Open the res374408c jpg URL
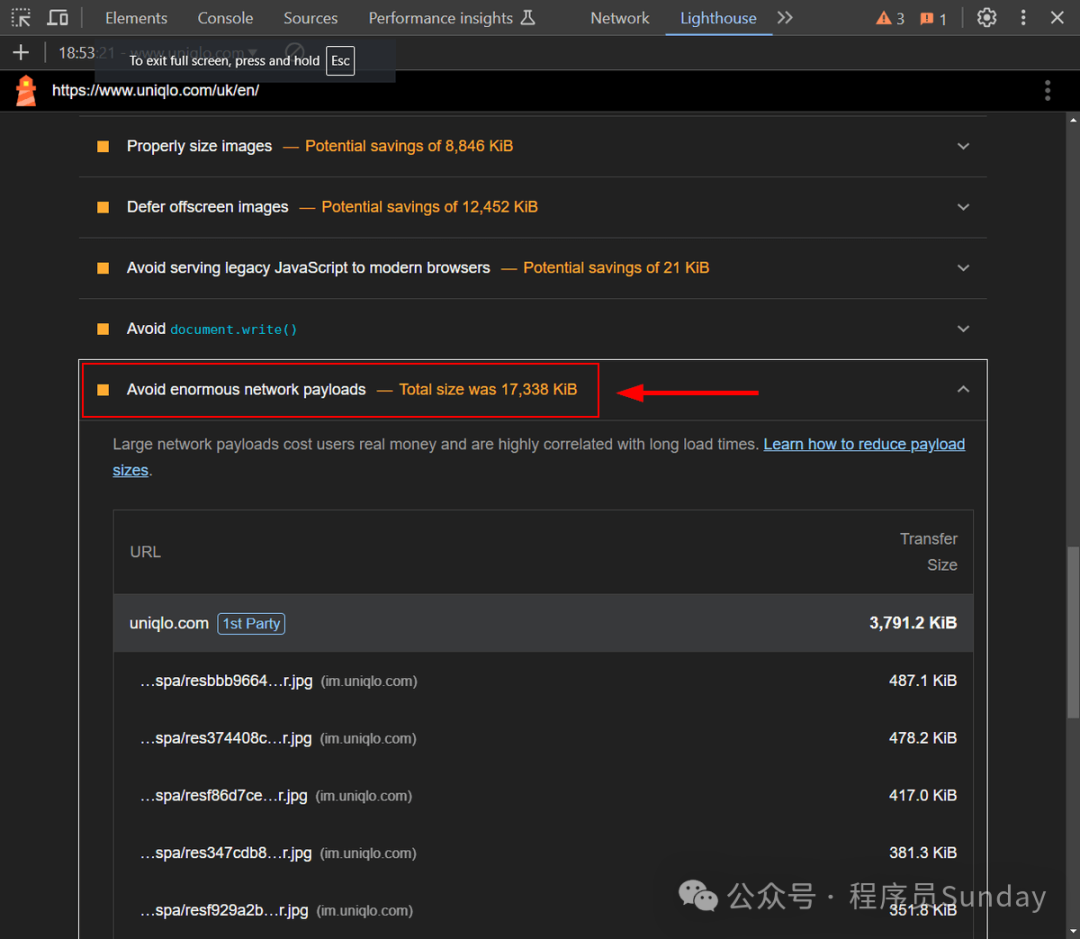The height and width of the screenshot is (939, 1080). point(226,738)
